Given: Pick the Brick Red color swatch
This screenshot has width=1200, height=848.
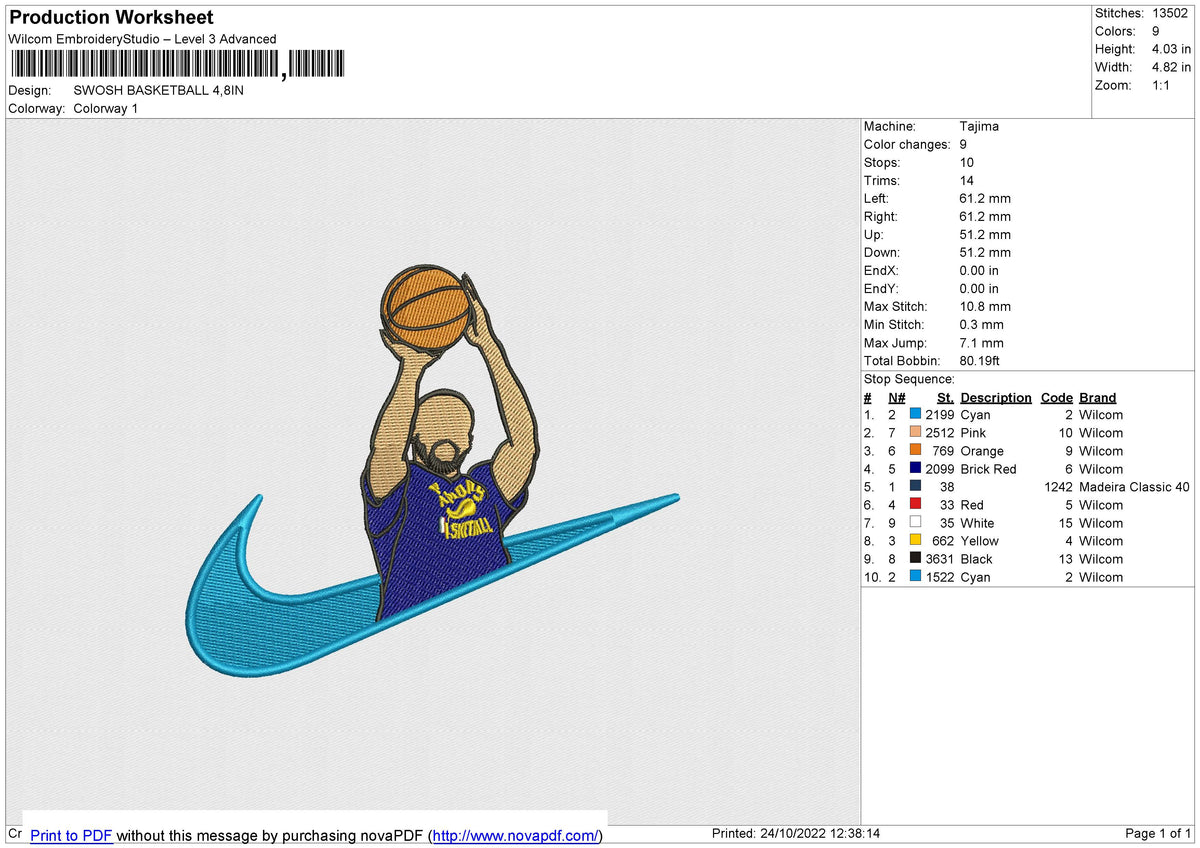Looking at the screenshot, I should tap(915, 469).
